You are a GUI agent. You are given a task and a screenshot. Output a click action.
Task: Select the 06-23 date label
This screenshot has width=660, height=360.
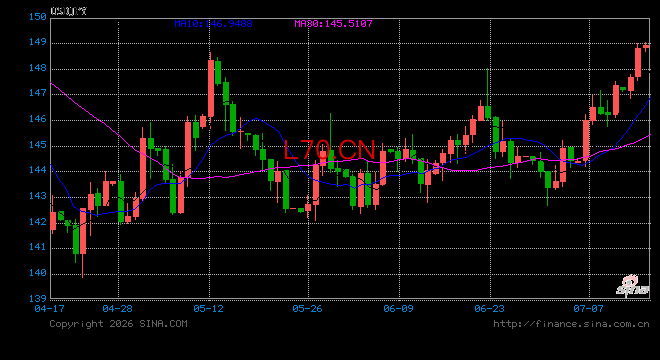tap(489, 309)
